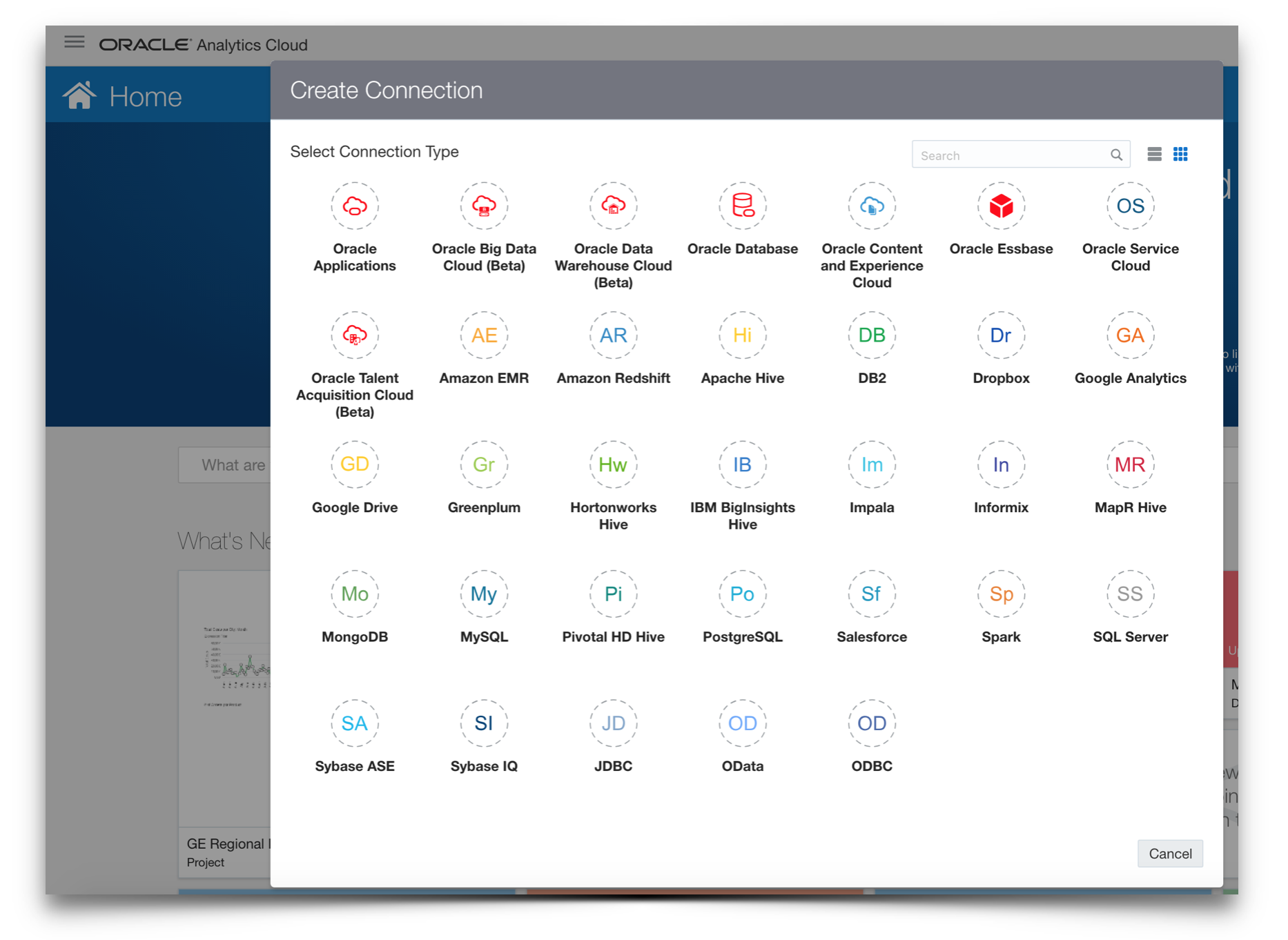Select the Oracle Essbase cube icon
This screenshot has width=1288, height=940.
[1001, 206]
